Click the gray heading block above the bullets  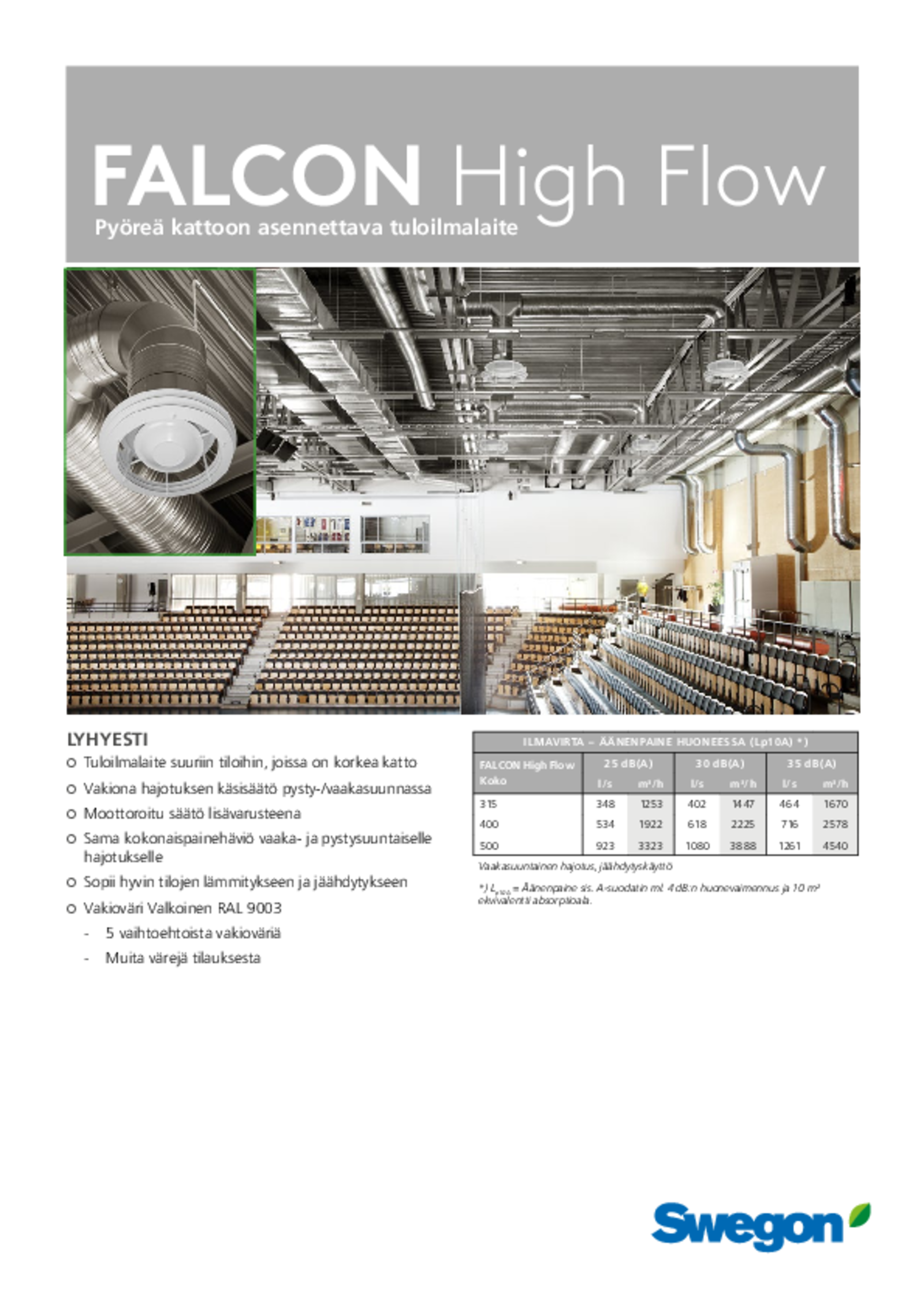click(107, 739)
